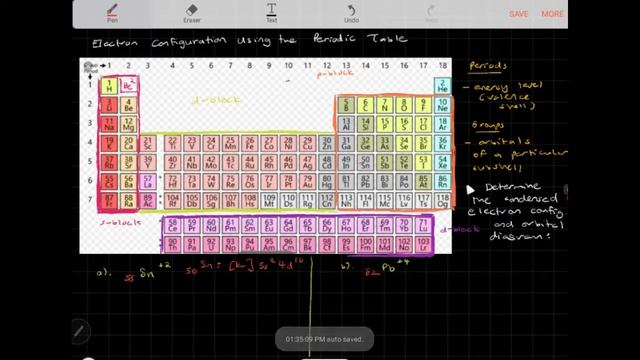
Task: Select the Gold (79 Au) cell
Action: 307,182
